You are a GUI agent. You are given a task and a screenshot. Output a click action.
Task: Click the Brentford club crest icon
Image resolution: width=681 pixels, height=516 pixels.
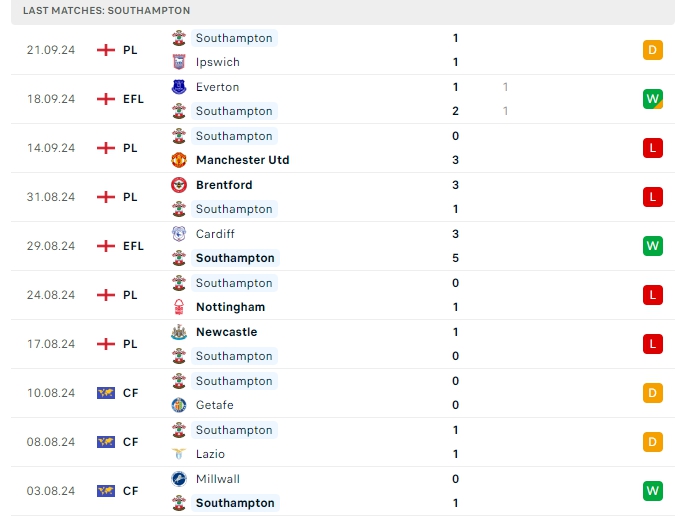point(179,185)
